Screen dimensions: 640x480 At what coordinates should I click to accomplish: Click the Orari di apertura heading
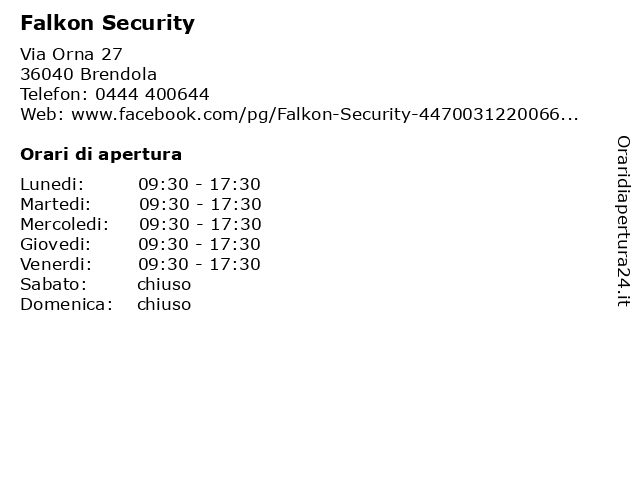pos(101,155)
